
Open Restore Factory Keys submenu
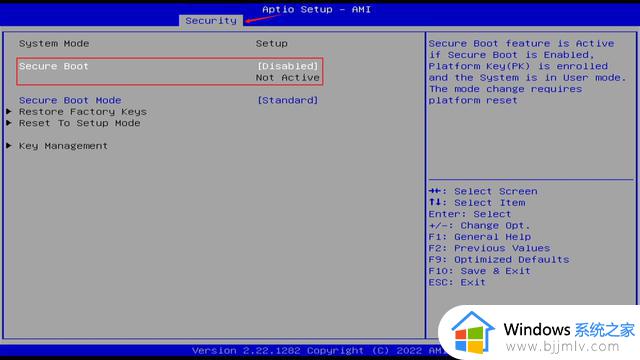click(x=82, y=111)
